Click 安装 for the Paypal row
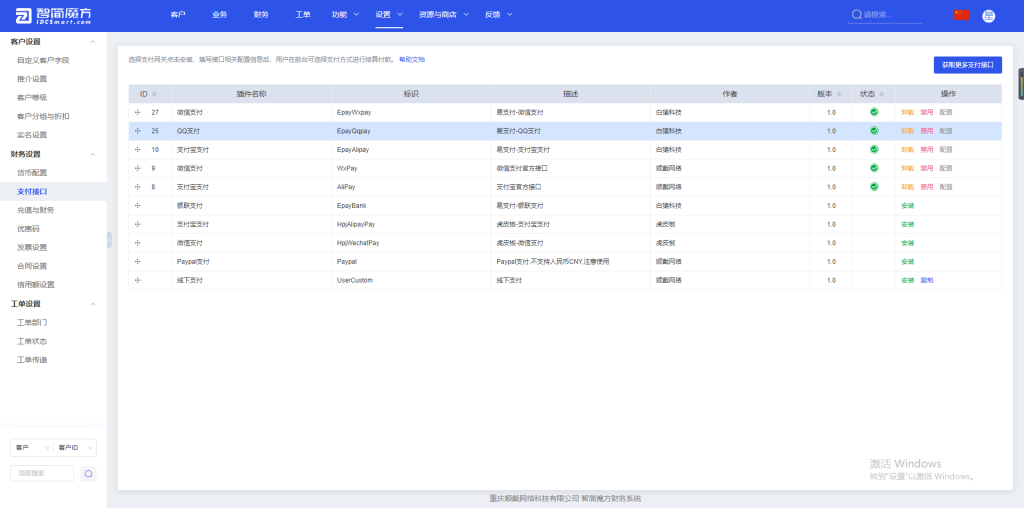This screenshot has height=508, width=1024. [907, 261]
